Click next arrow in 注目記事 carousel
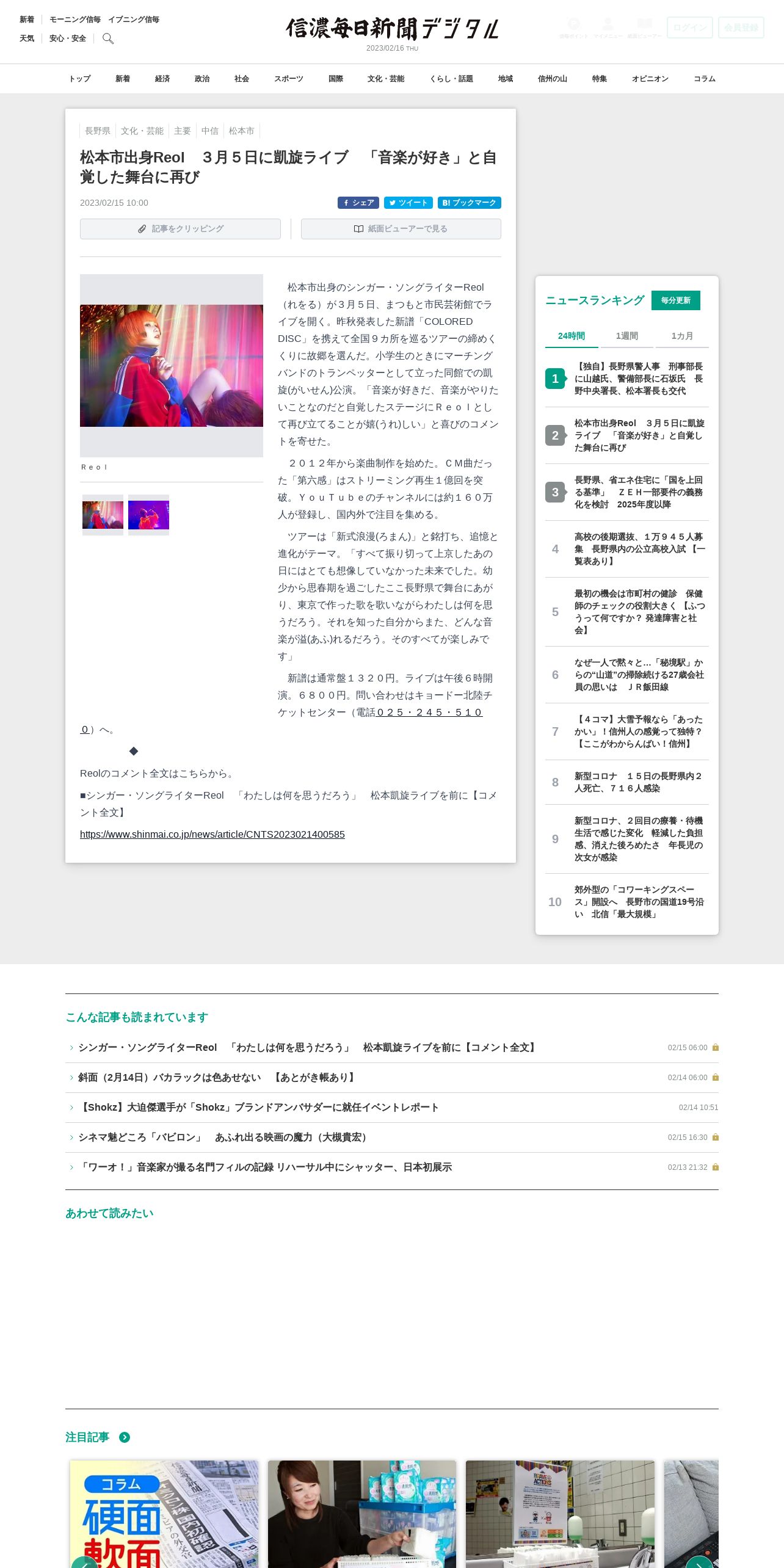 (699, 1562)
